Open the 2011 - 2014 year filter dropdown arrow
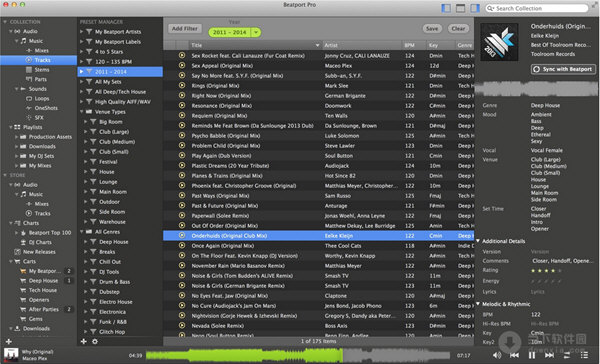Screen dimensions: 600x364 256,33
